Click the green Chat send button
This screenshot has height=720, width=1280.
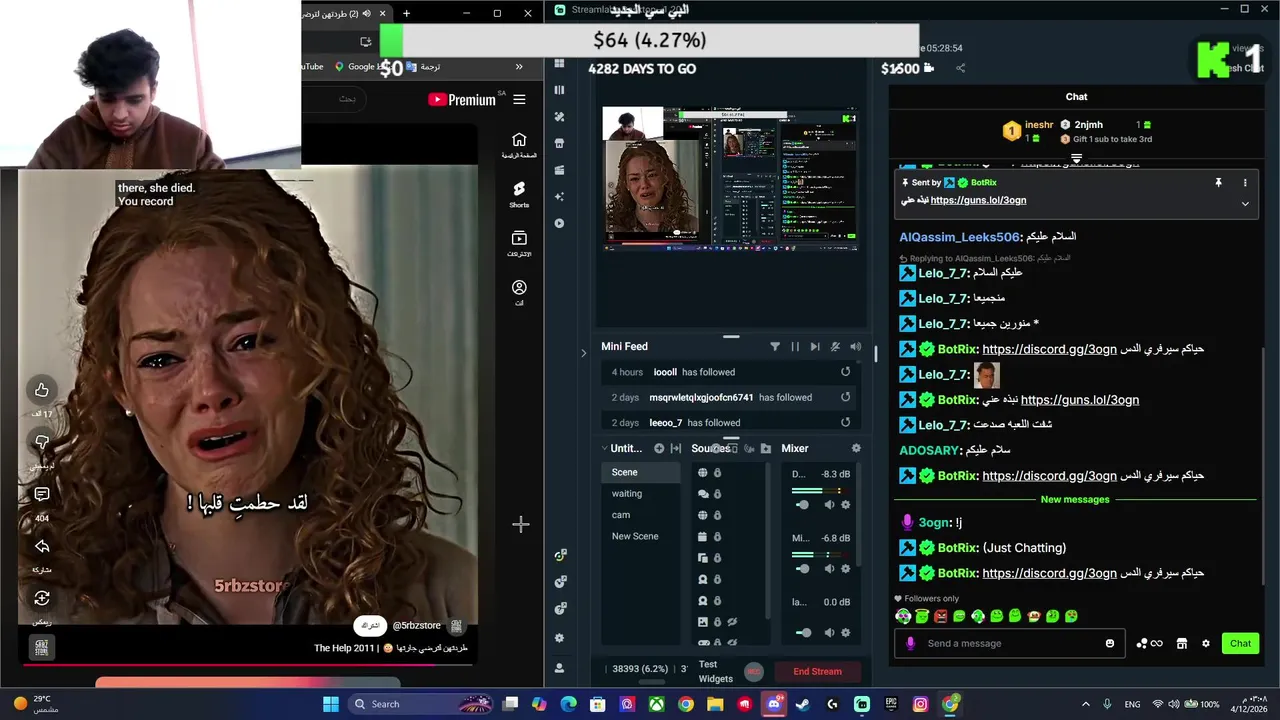tap(1240, 643)
